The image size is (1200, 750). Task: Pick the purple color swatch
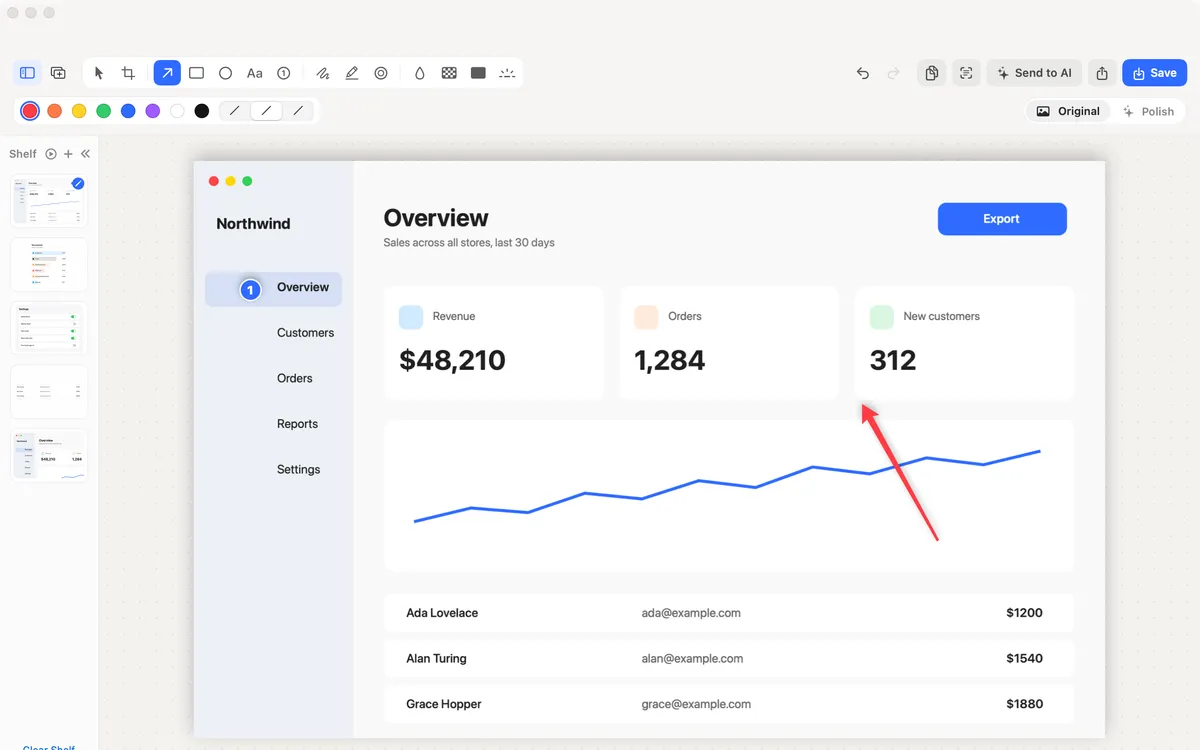point(153,111)
